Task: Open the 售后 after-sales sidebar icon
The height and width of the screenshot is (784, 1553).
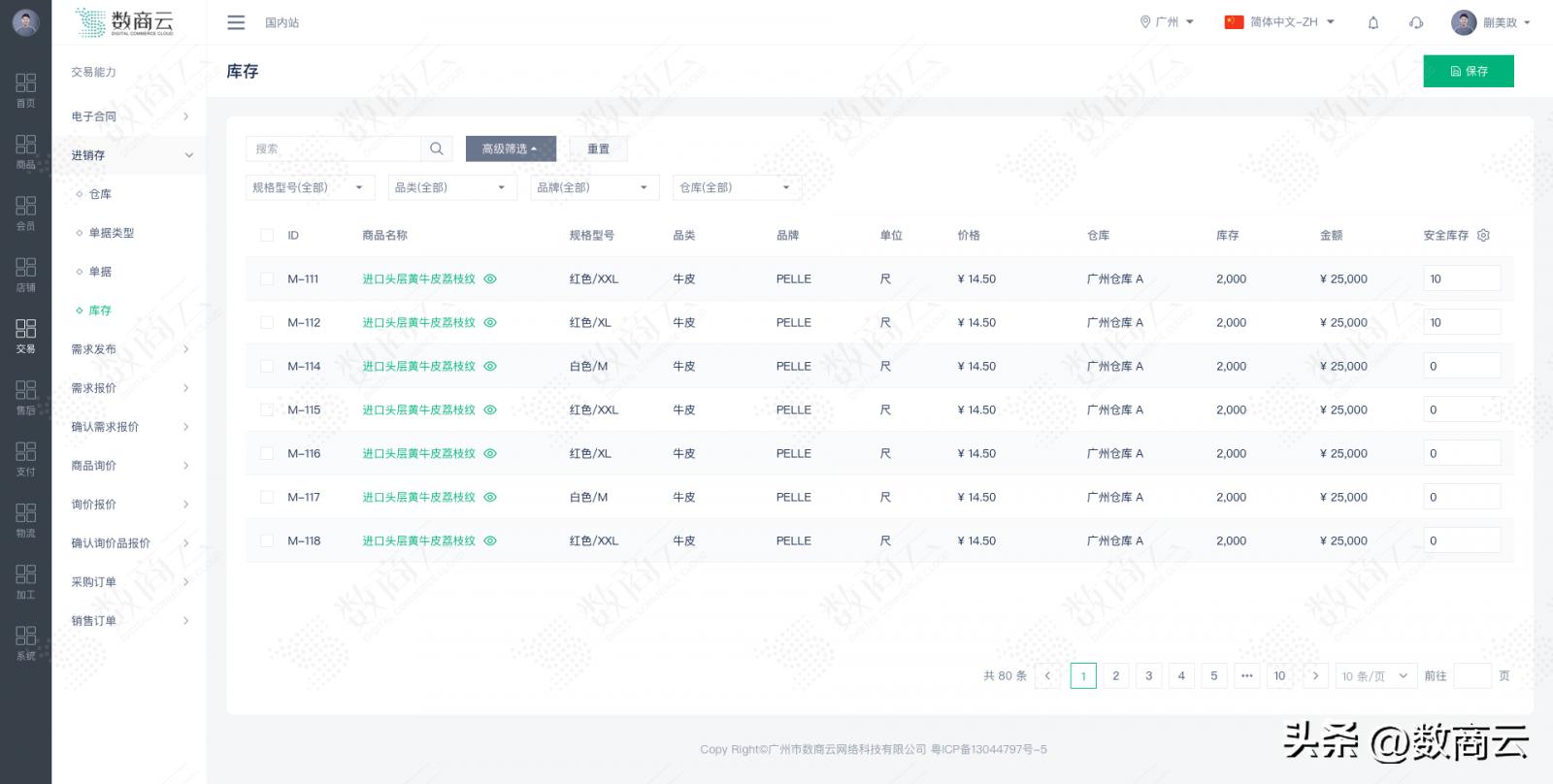Action: [x=26, y=396]
